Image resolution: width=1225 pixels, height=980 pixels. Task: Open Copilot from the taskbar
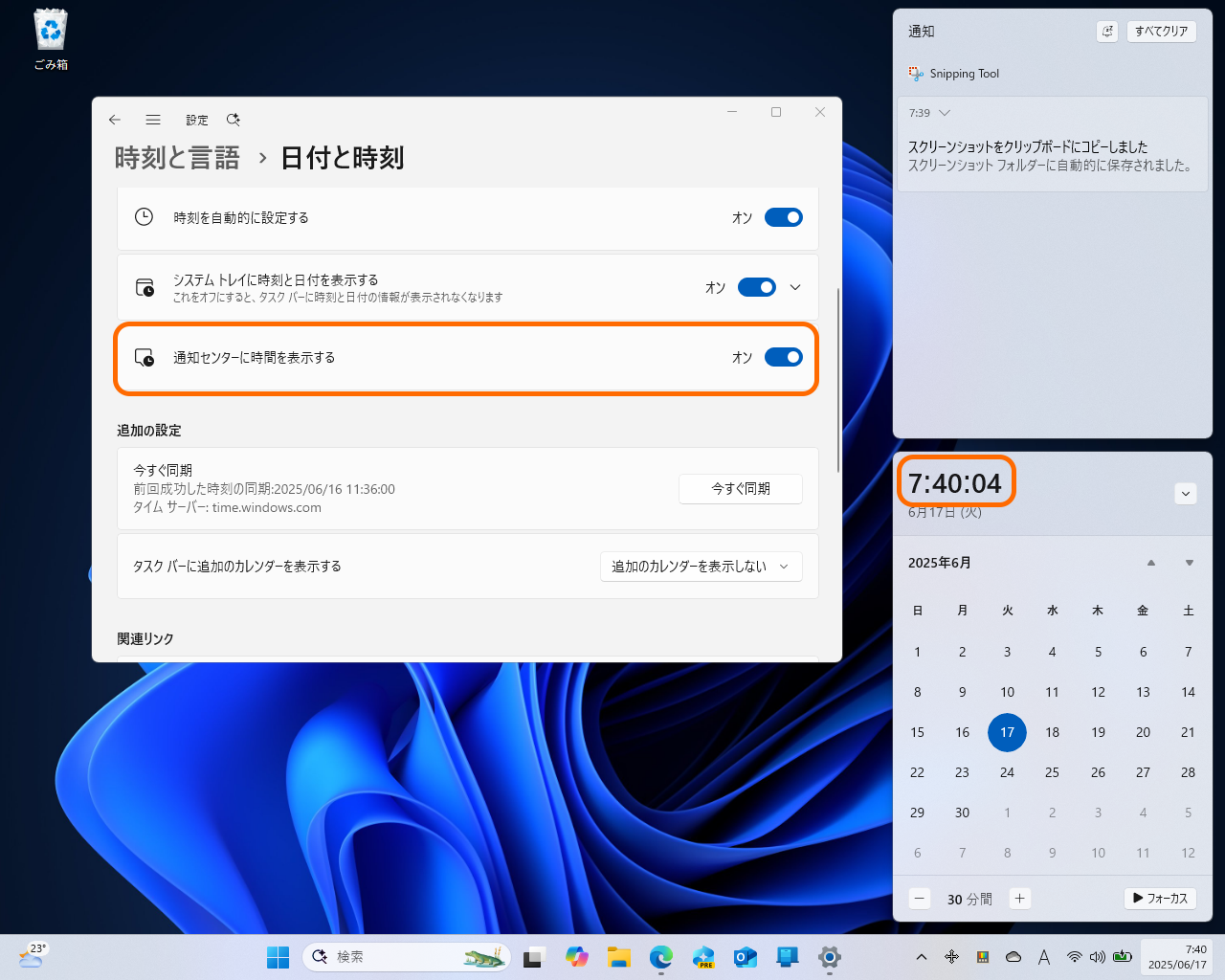coord(577,956)
